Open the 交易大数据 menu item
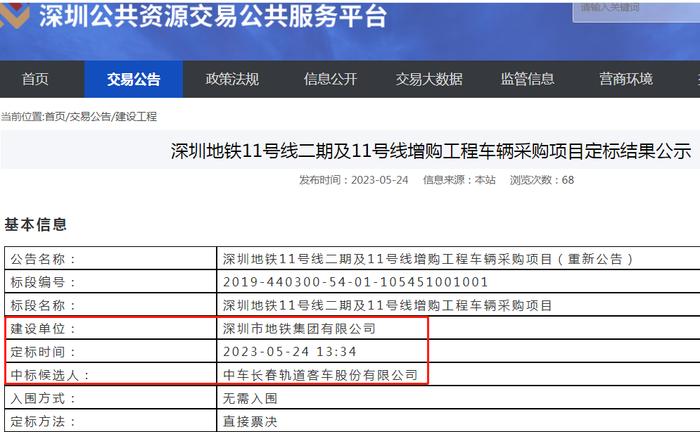The height and width of the screenshot is (432, 700). (429, 79)
